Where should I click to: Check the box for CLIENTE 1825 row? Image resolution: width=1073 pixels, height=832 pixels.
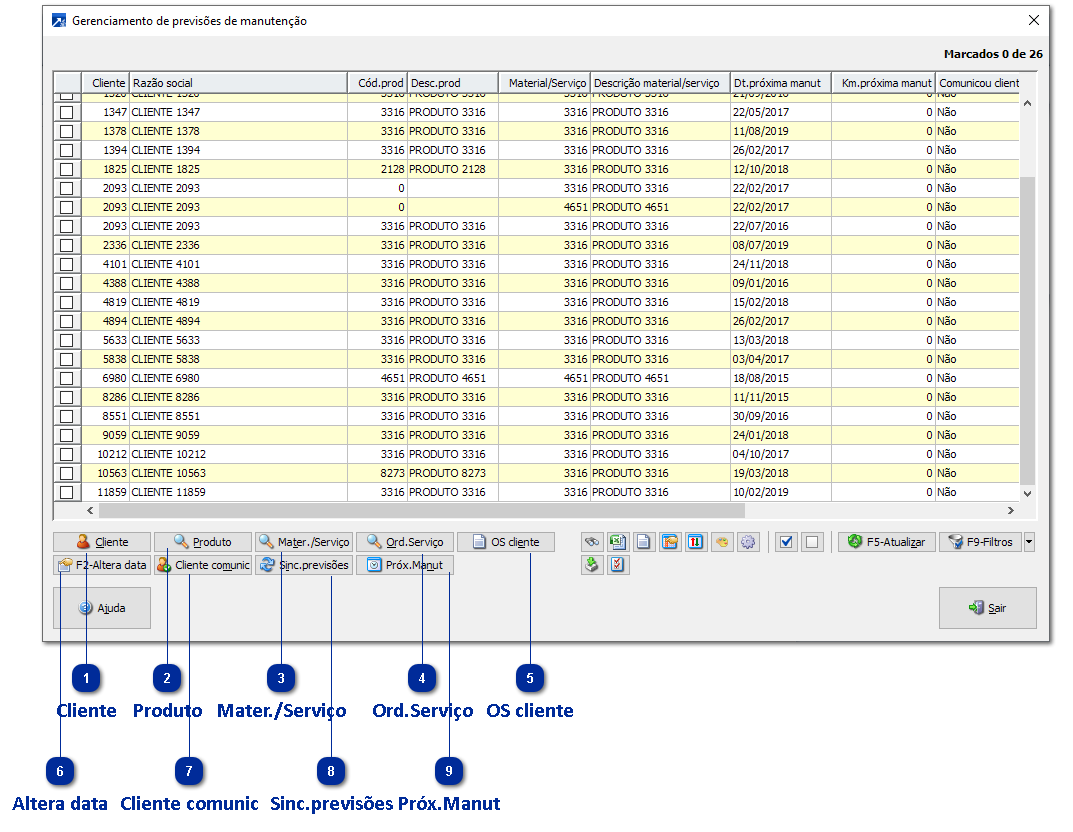coord(67,169)
